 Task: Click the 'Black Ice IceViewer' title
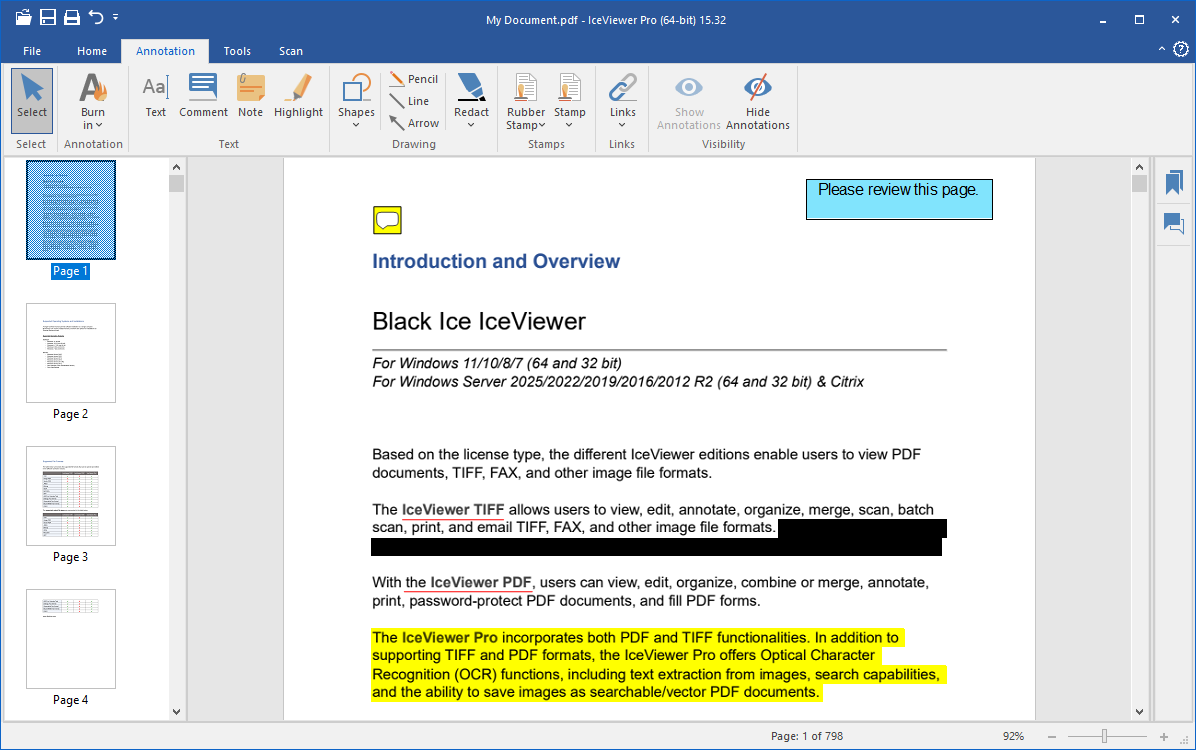tap(479, 321)
